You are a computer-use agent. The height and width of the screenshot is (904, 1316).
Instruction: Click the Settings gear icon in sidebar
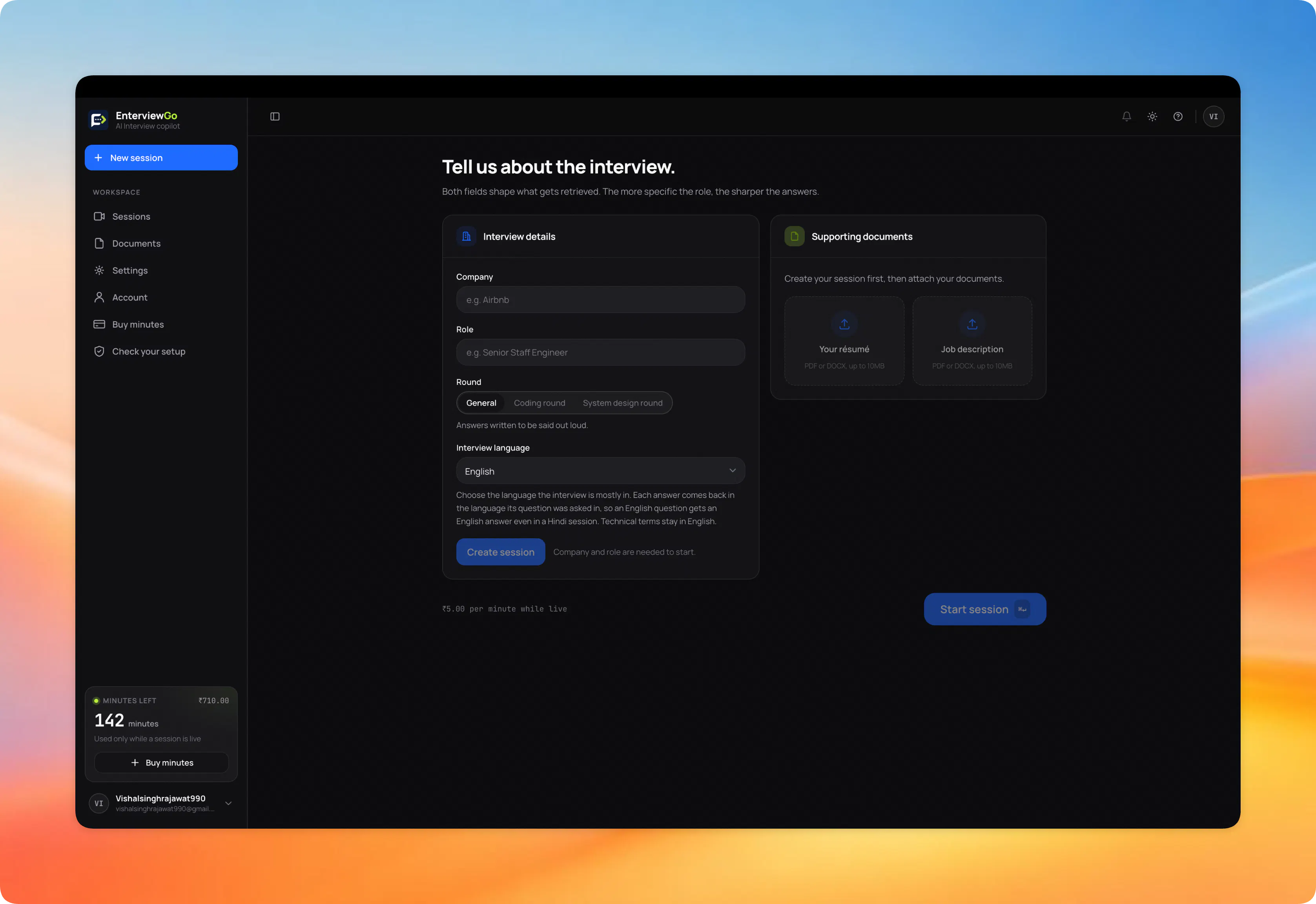pyautogui.click(x=99, y=270)
